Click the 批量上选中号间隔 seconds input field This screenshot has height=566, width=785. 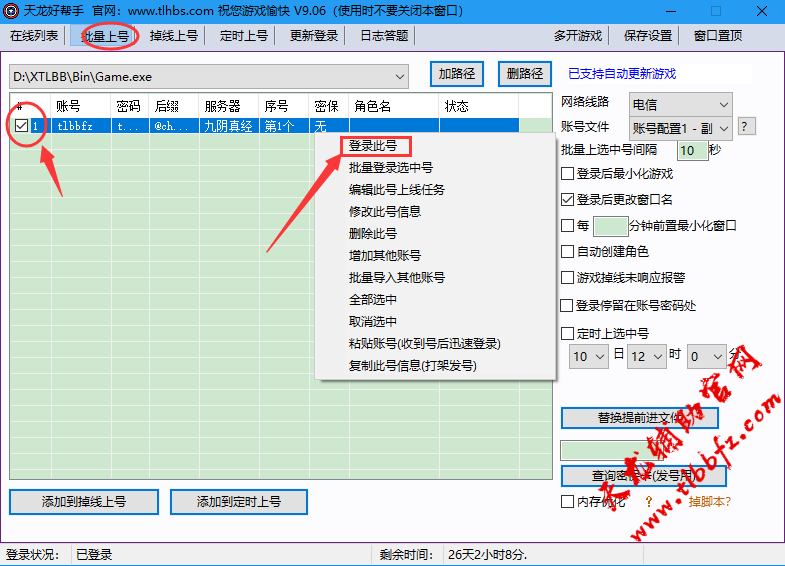point(691,150)
